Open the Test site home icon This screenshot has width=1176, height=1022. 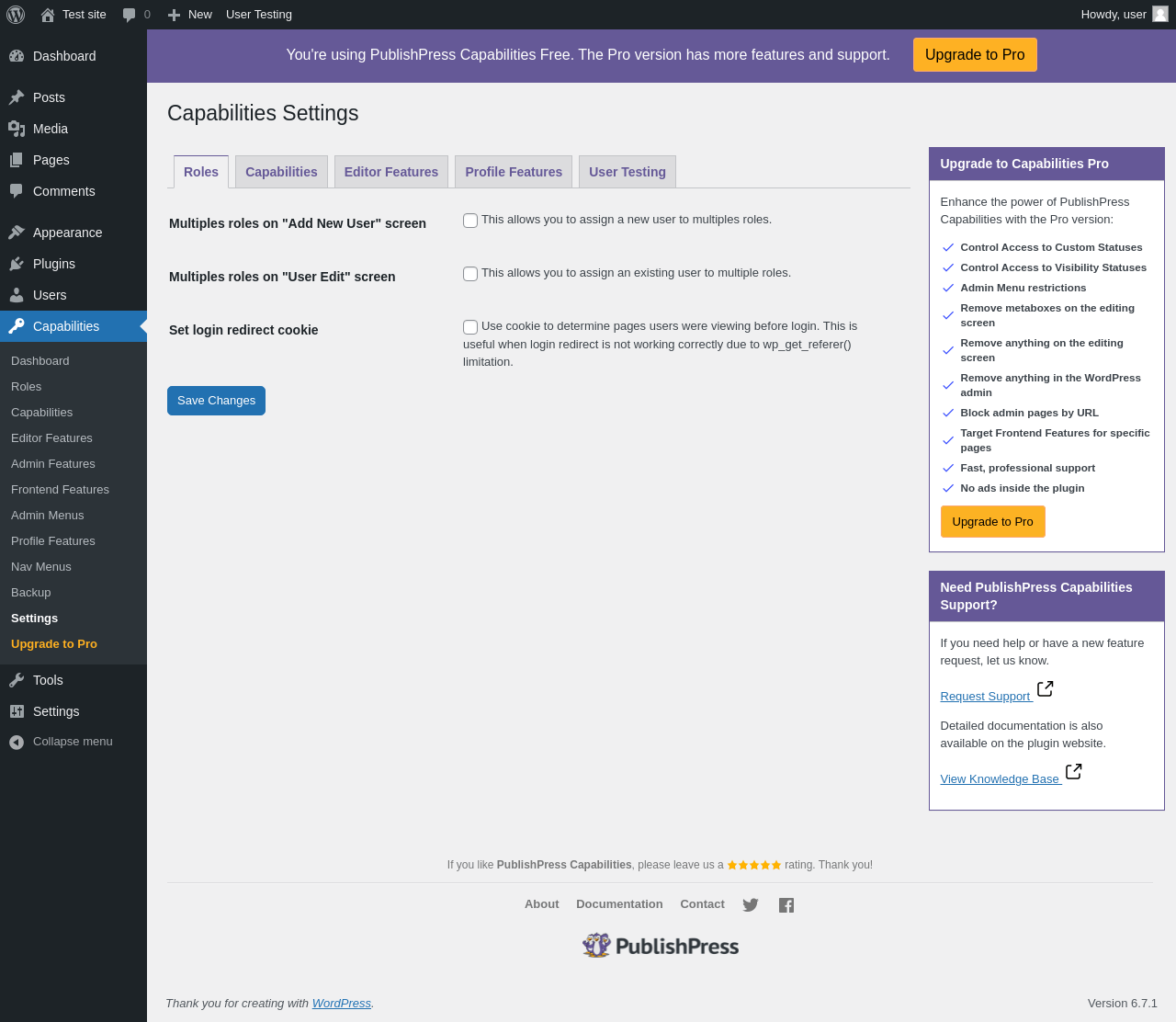click(x=48, y=15)
